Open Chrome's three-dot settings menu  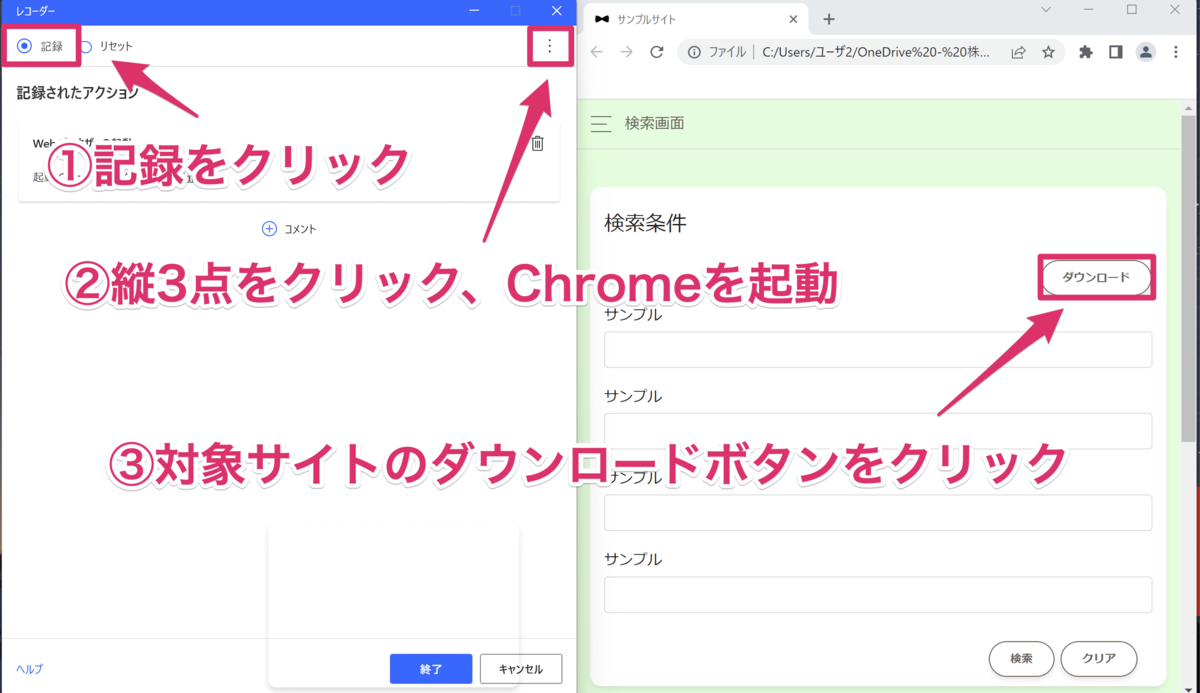1176,52
